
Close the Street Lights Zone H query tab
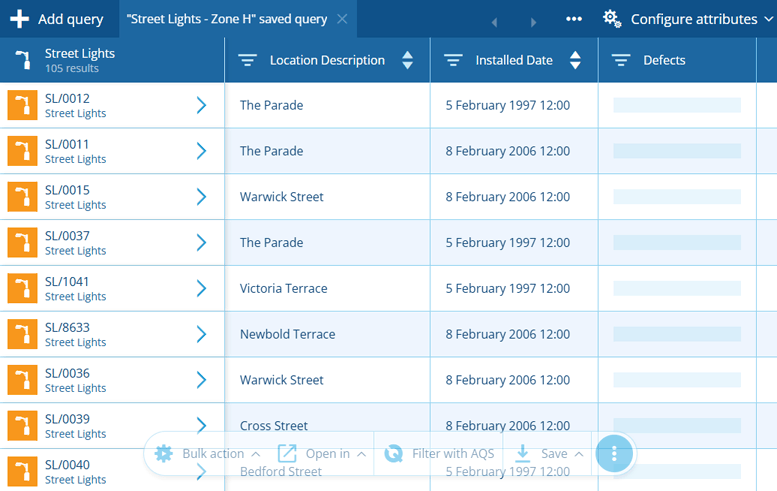pos(342,19)
